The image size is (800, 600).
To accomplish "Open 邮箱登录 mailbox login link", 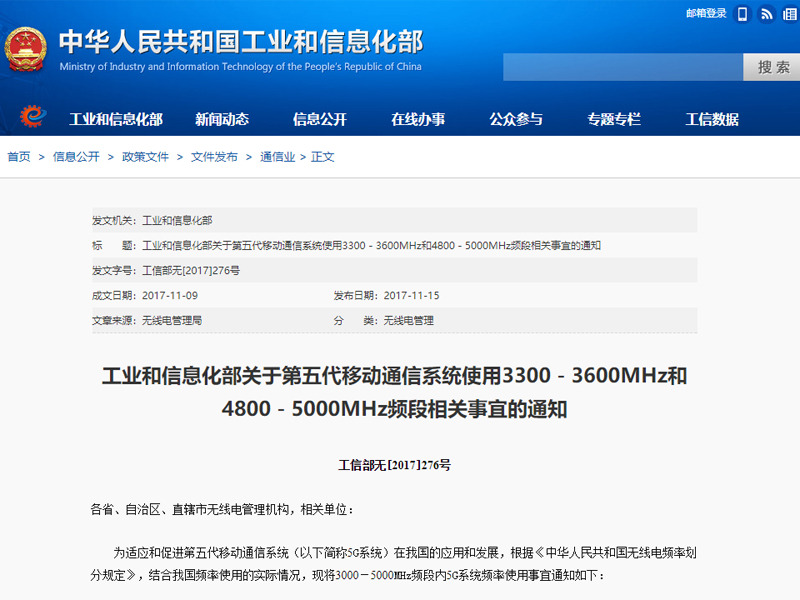I will click(x=706, y=13).
